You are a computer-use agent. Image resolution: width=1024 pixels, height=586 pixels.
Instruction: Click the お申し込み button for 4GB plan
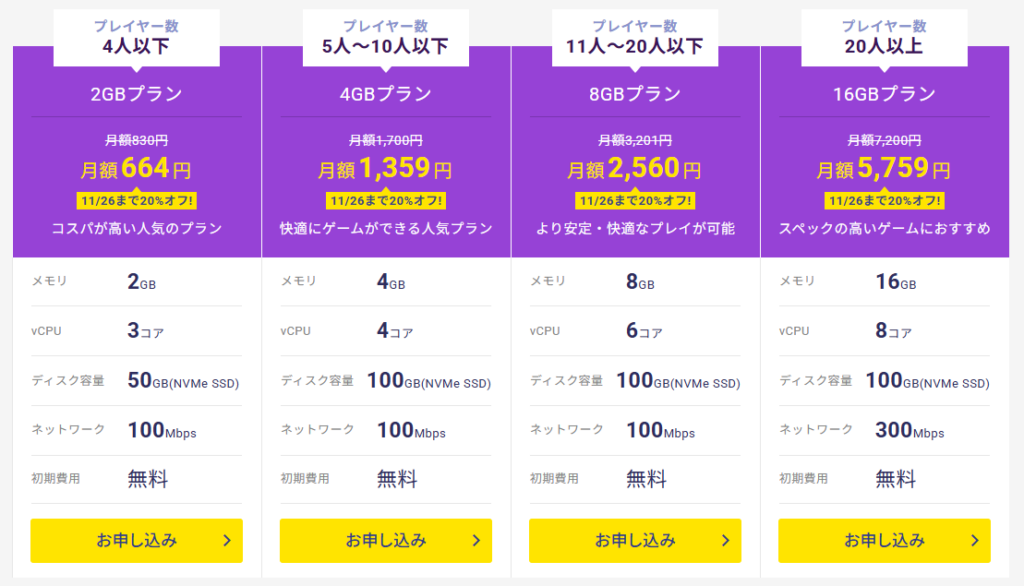coord(386,540)
